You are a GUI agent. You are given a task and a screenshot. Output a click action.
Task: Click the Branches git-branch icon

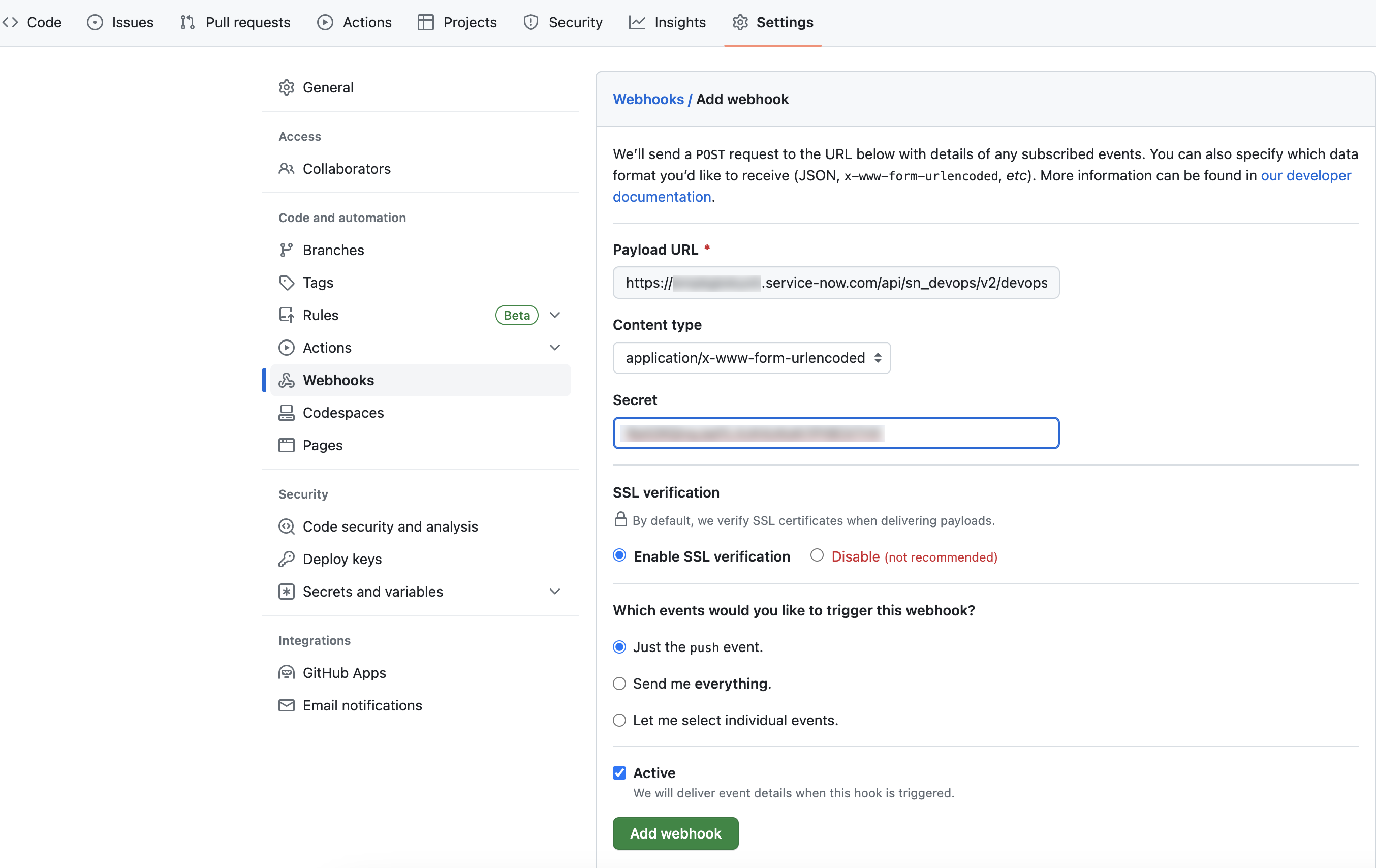tap(286, 250)
